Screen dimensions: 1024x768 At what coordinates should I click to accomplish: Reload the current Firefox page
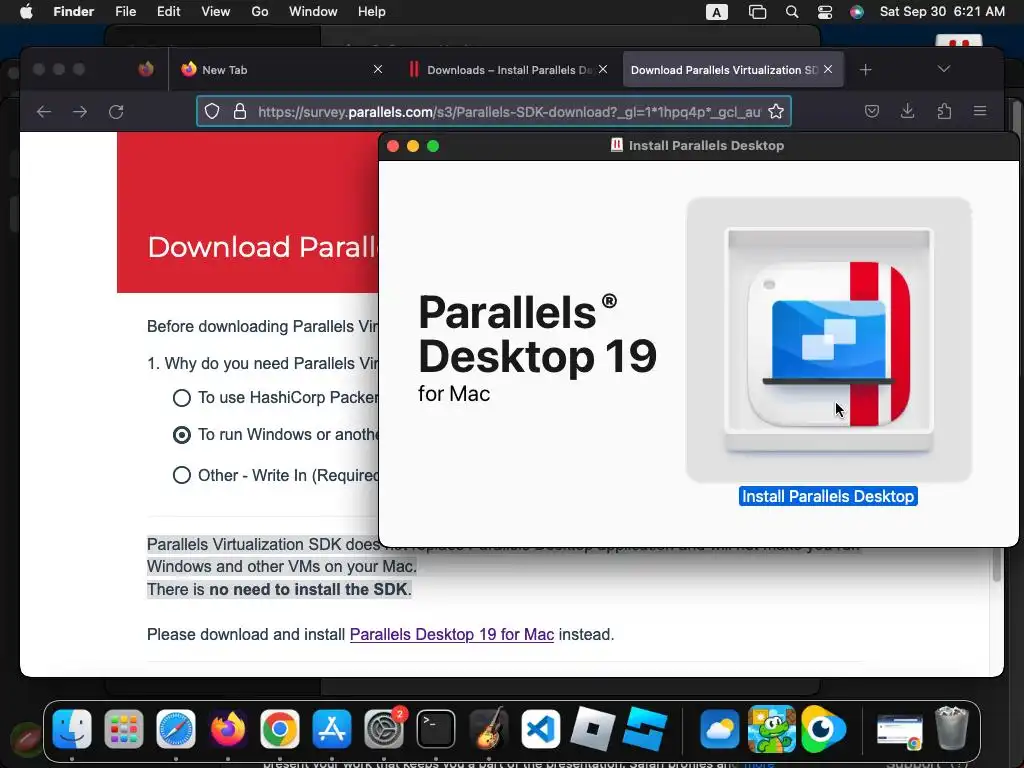coord(116,112)
